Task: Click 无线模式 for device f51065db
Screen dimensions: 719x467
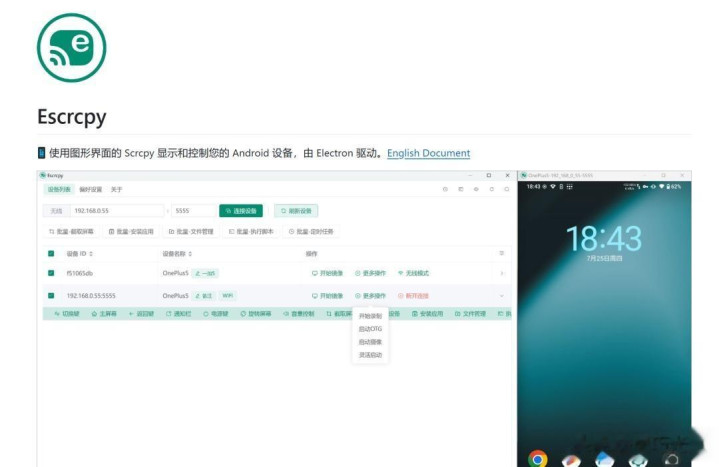Action: tap(413, 273)
